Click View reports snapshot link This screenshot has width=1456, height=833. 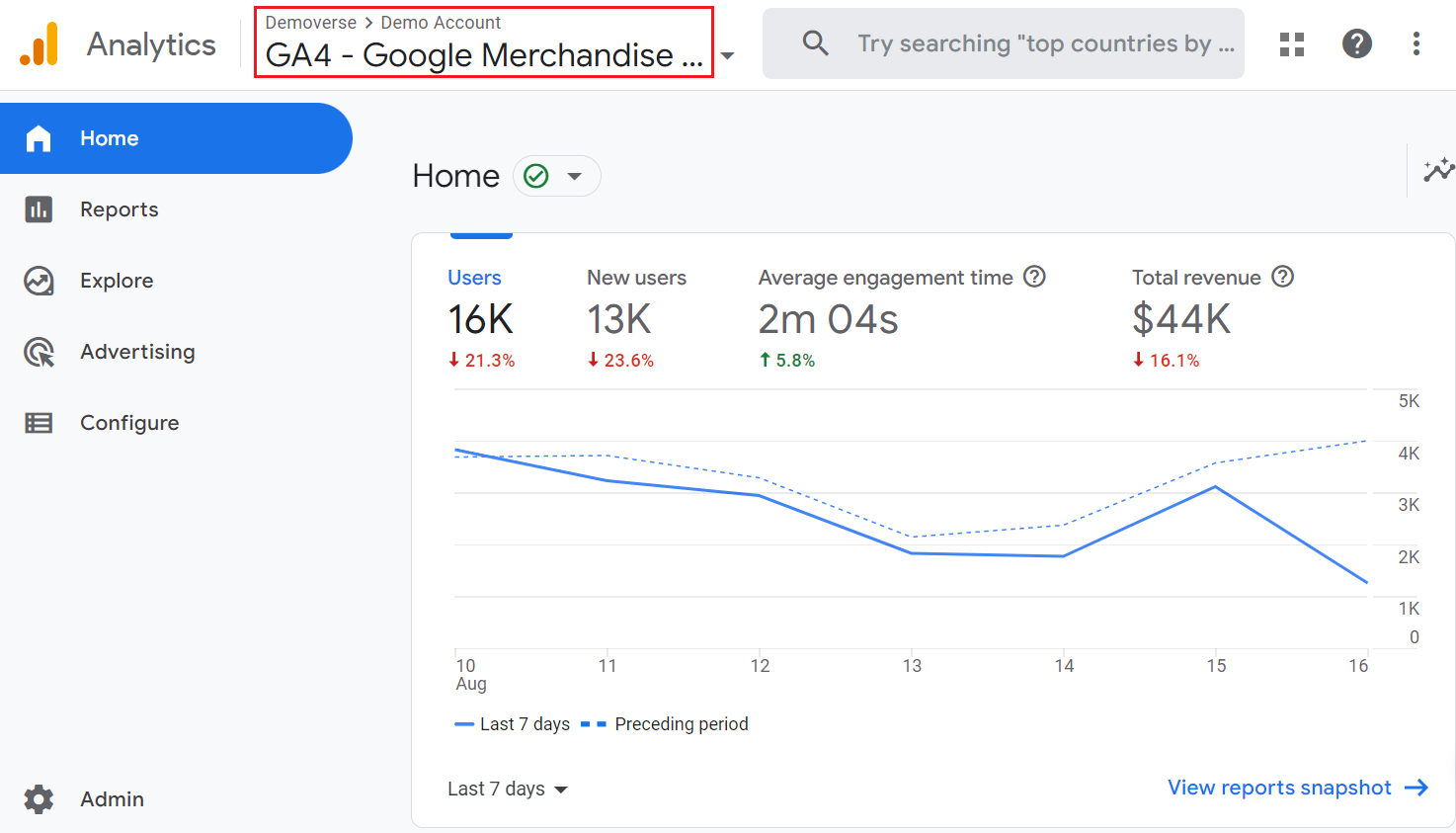pyautogui.click(x=1297, y=788)
